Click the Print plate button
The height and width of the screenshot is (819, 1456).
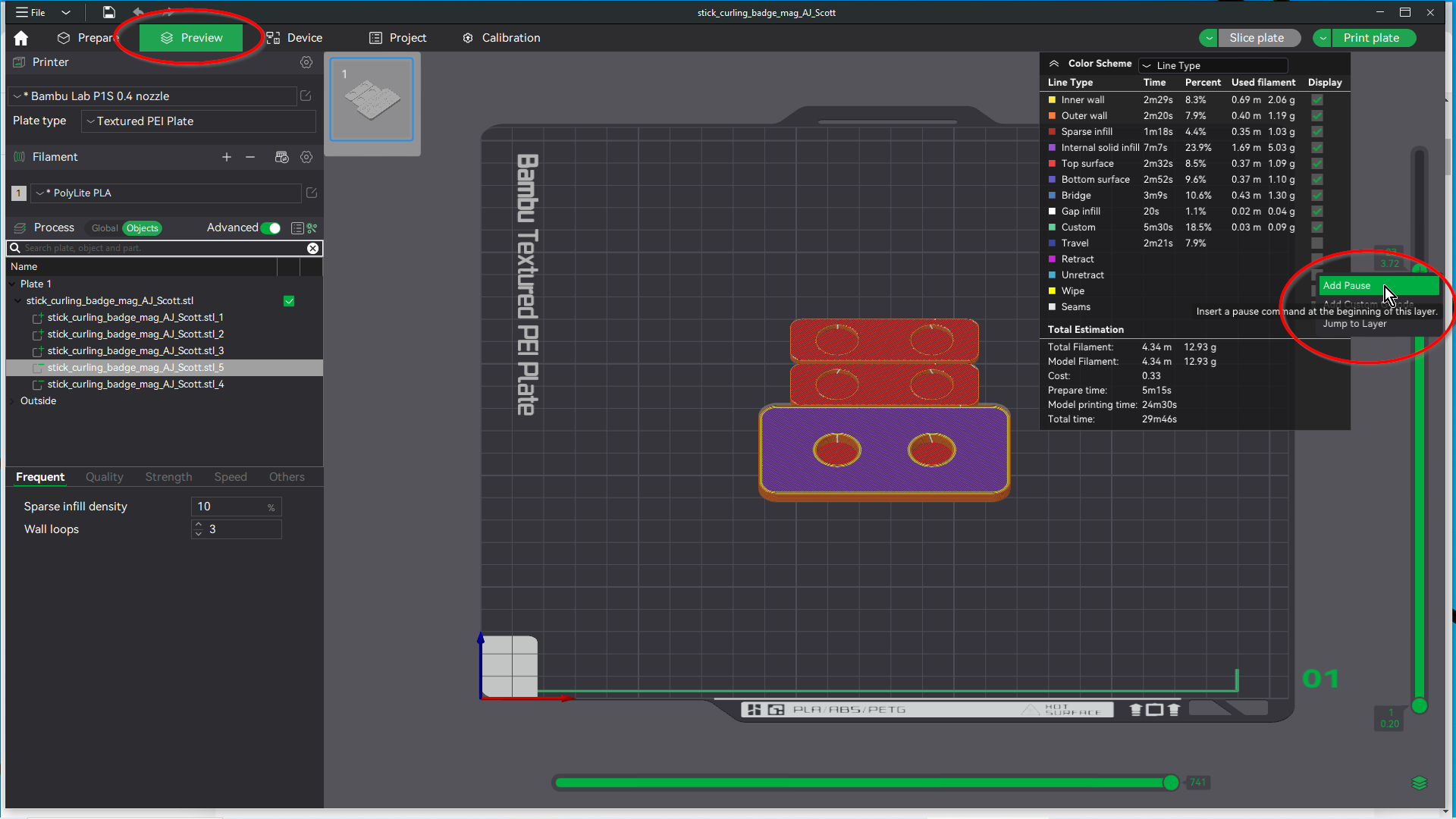coord(1374,38)
